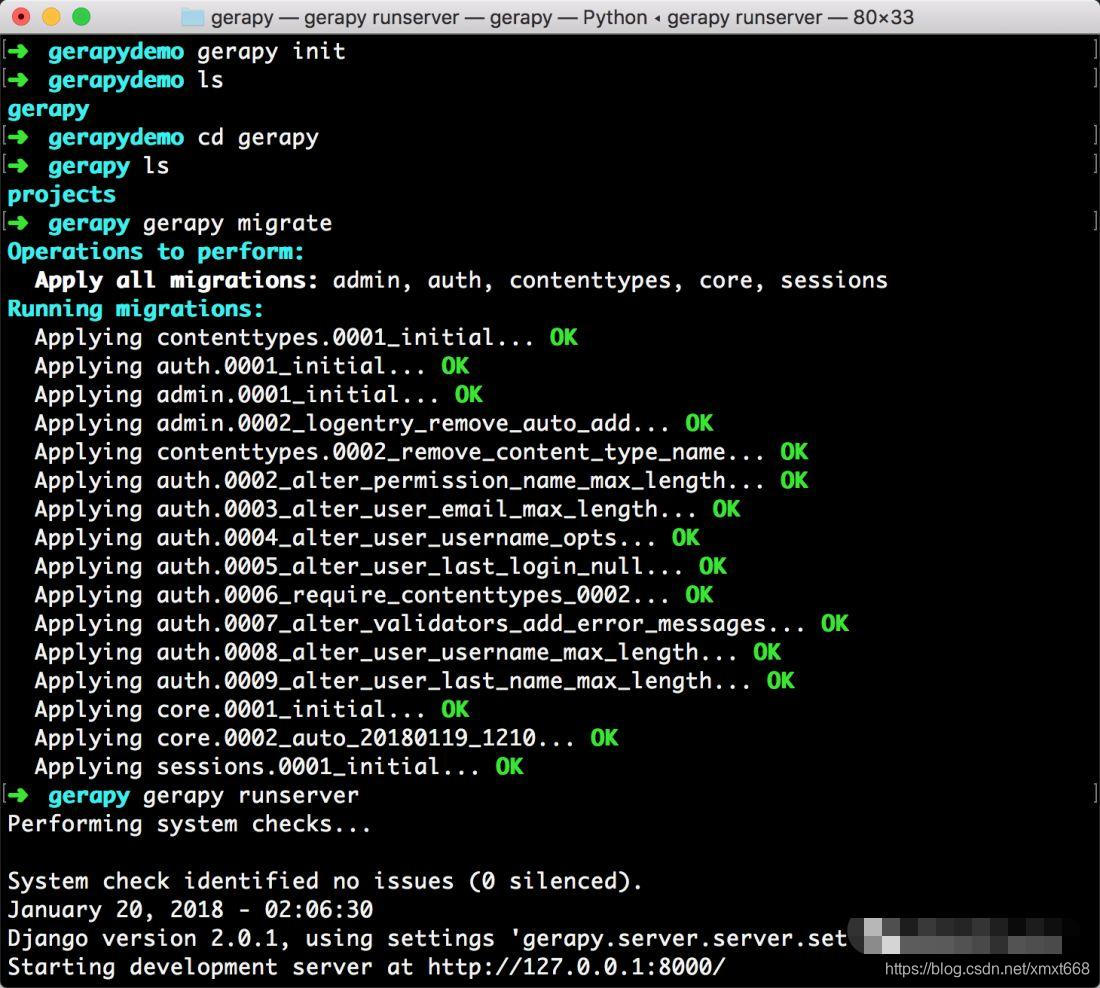Click 'auth.0005_alter_user_last_login_null' line

click(381, 566)
